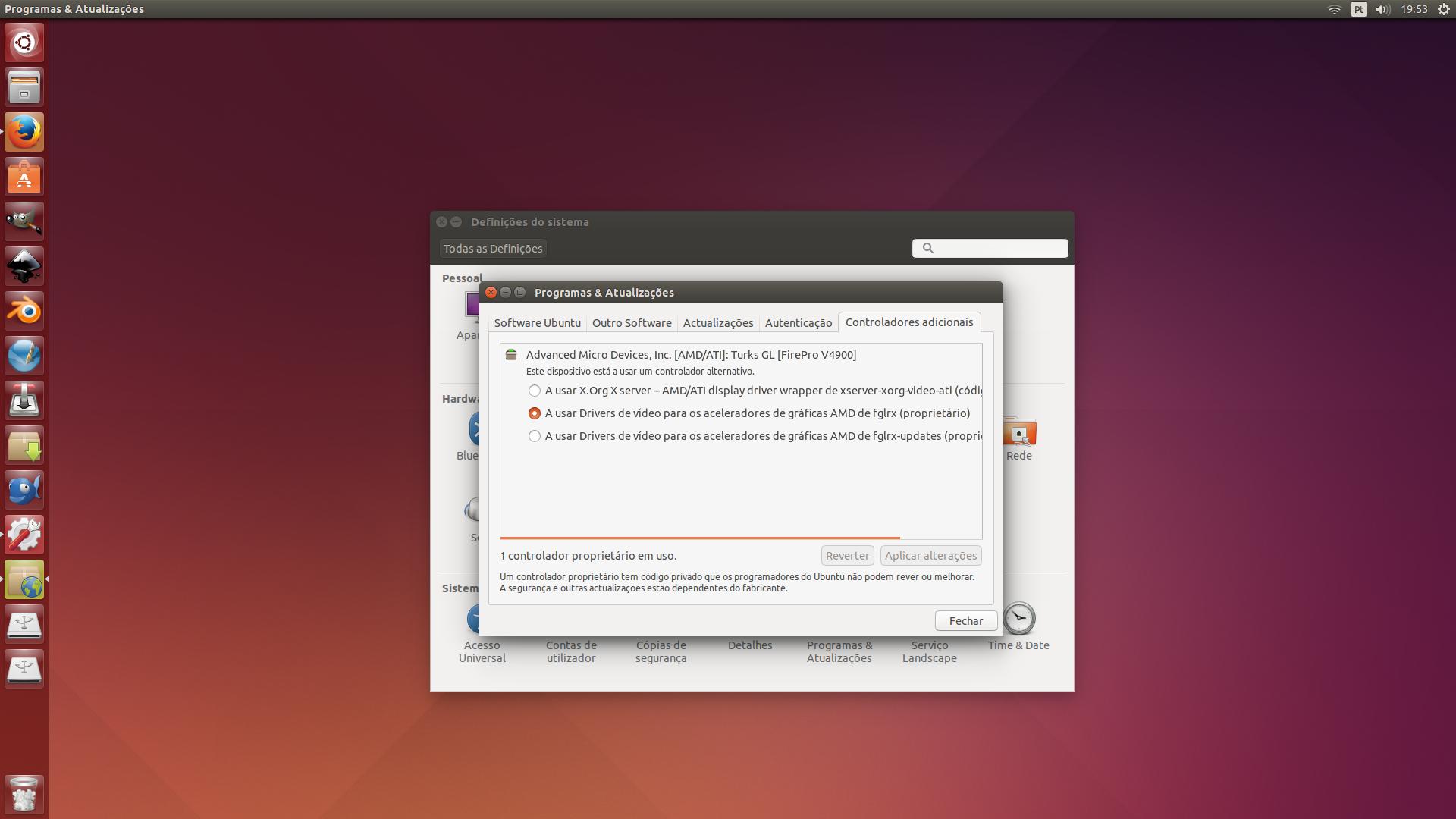Open the blue globe-and-pen launcher icon
Viewport: 1456px width, 819px height.
pyautogui.click(x=24, y=356)
